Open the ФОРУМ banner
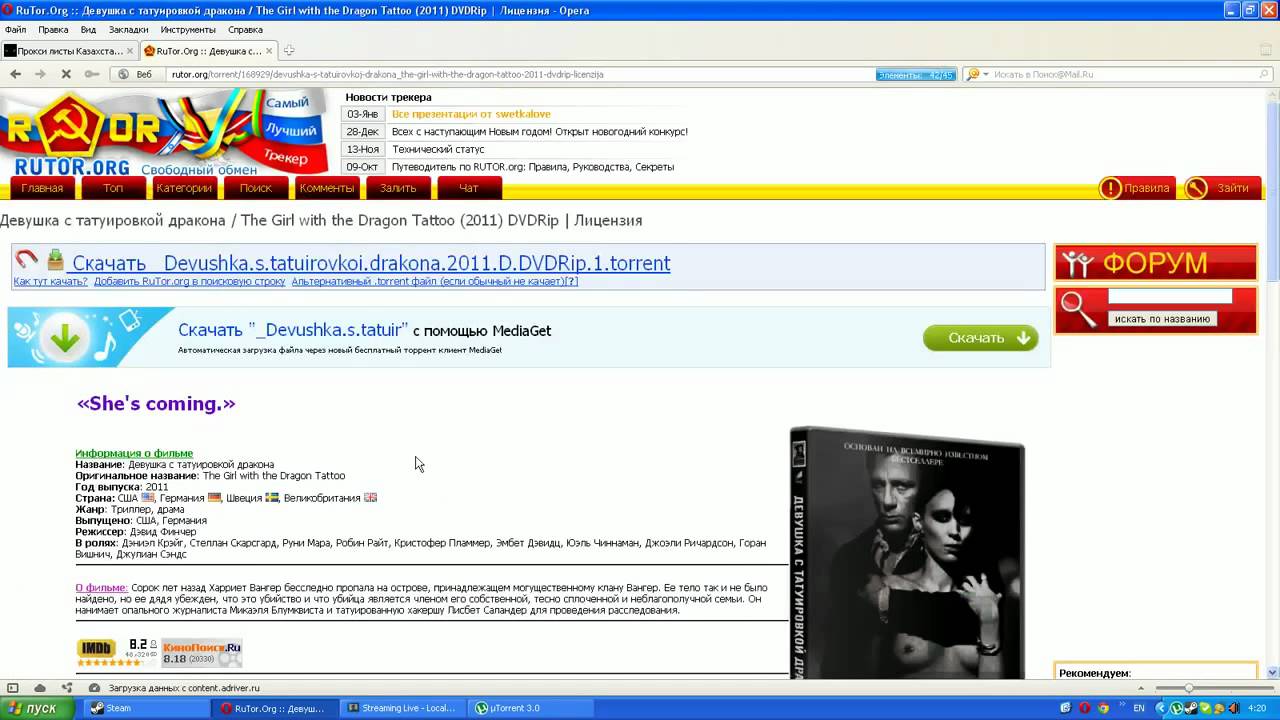The image size is (1280, 720). [x=1156, y=263]
